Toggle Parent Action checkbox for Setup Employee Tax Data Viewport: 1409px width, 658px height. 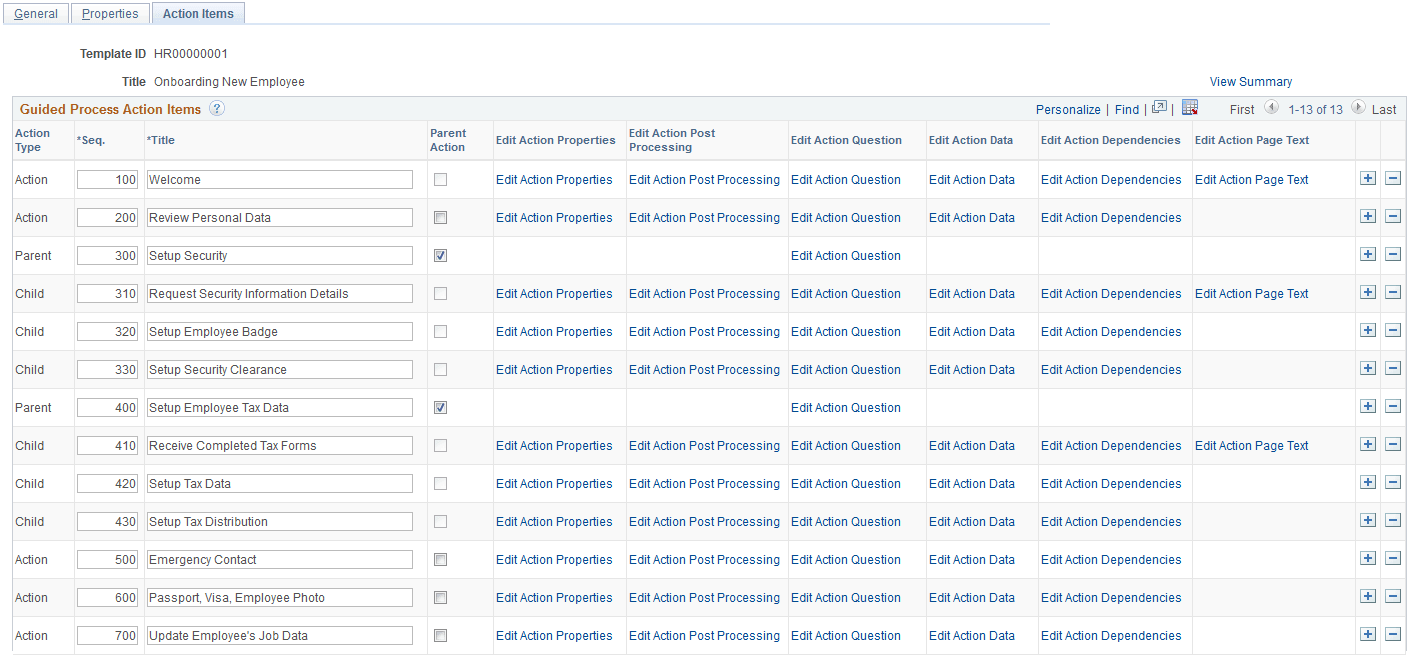point(441,406)
